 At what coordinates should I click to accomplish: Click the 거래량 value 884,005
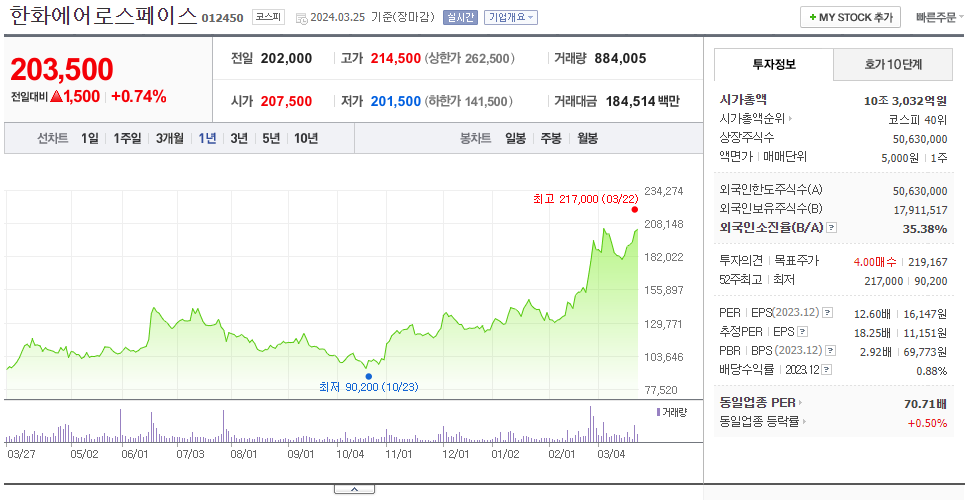(620, 59)
